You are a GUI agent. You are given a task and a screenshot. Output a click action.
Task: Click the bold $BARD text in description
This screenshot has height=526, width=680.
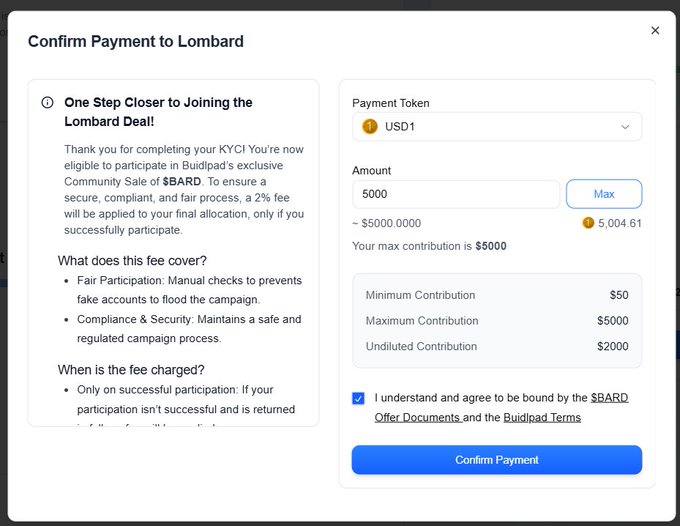(x=182, y=181)
